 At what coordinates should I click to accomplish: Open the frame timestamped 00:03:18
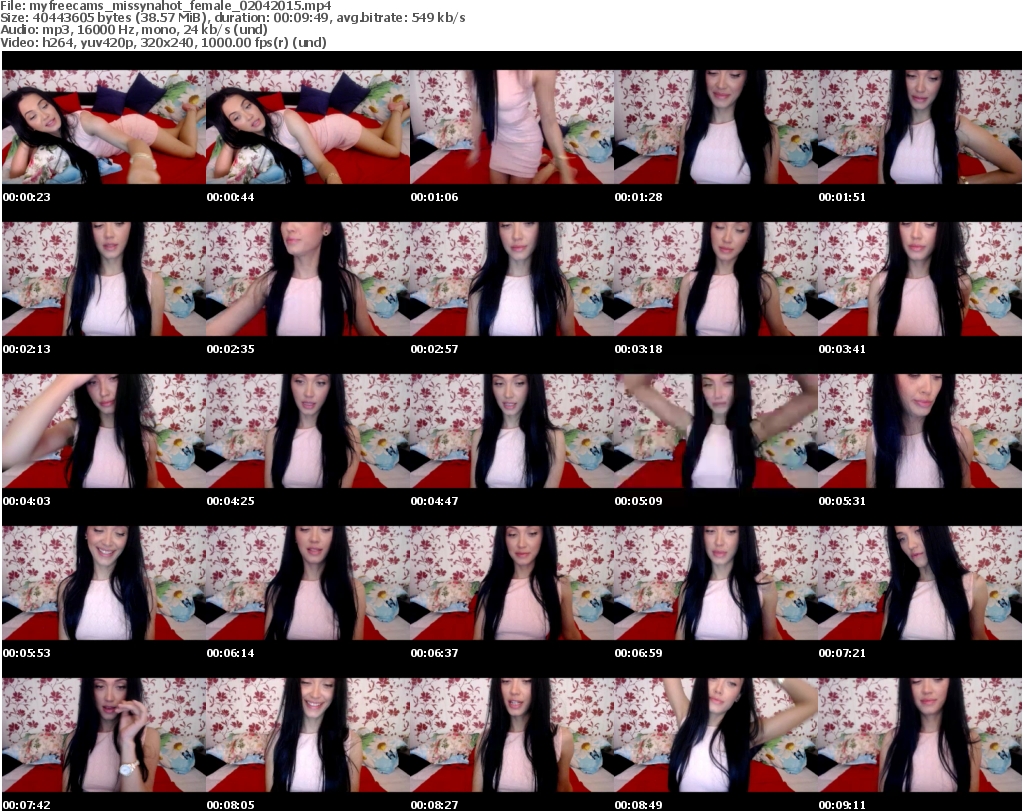(716, 279)
